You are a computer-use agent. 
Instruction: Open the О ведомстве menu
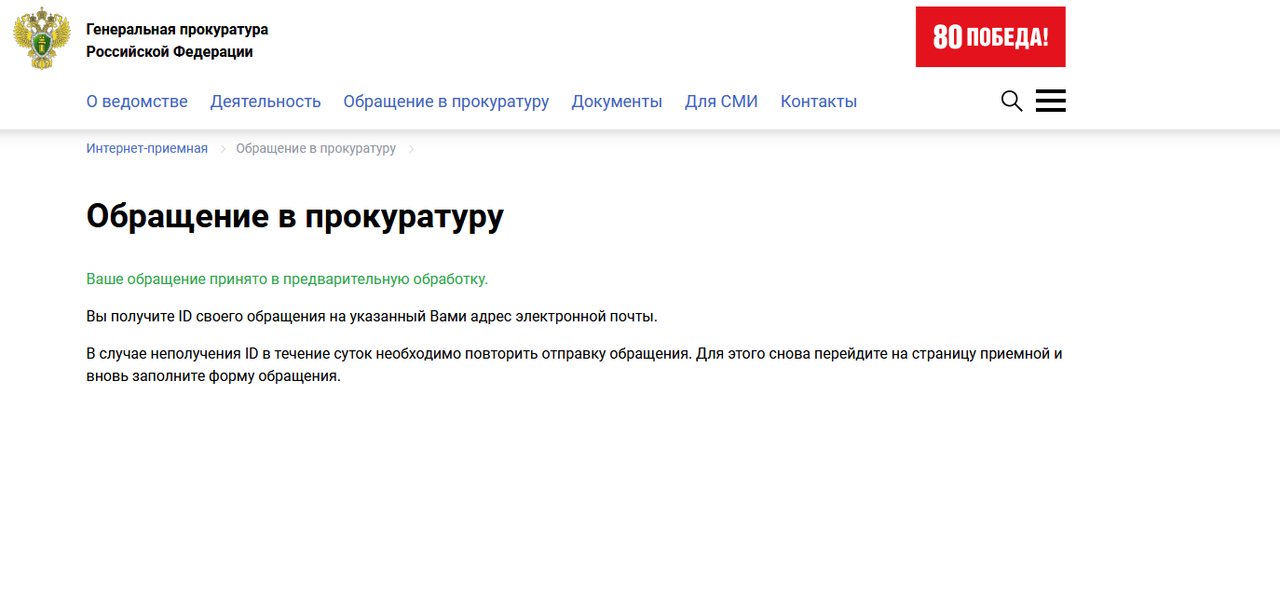[137, 101]
